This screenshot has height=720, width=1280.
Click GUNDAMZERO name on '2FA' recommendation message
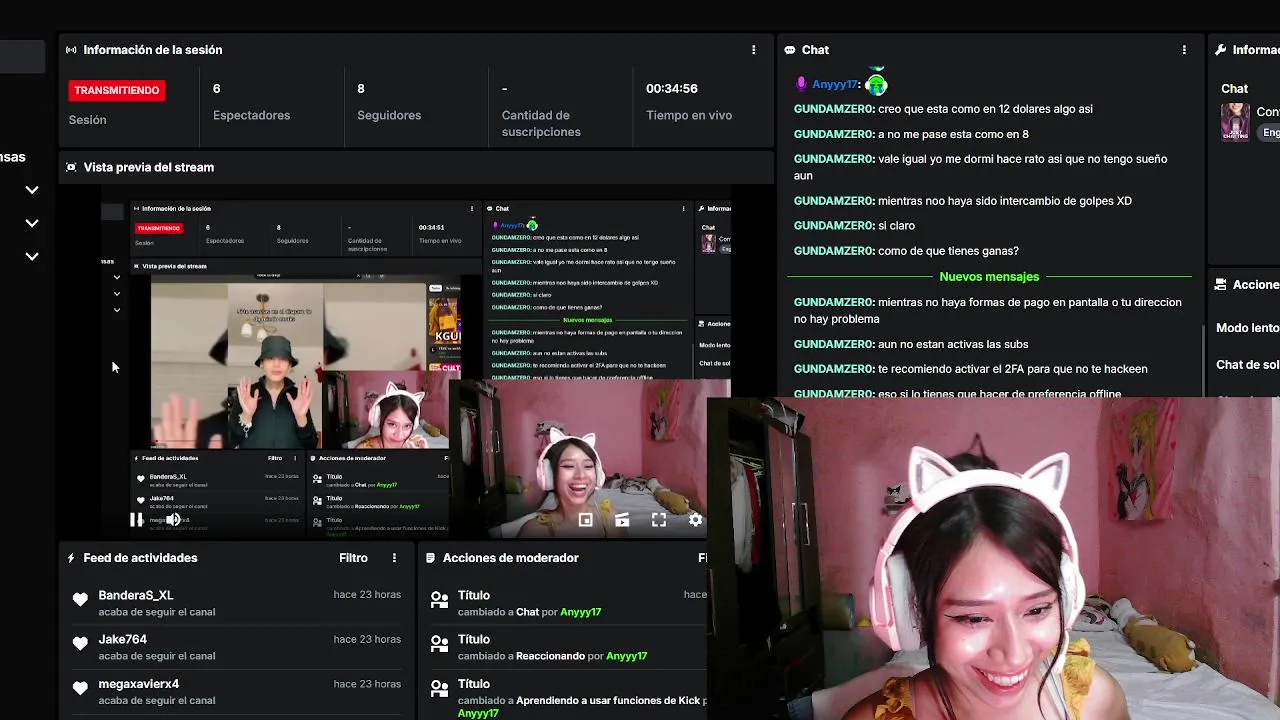point(834,369)
